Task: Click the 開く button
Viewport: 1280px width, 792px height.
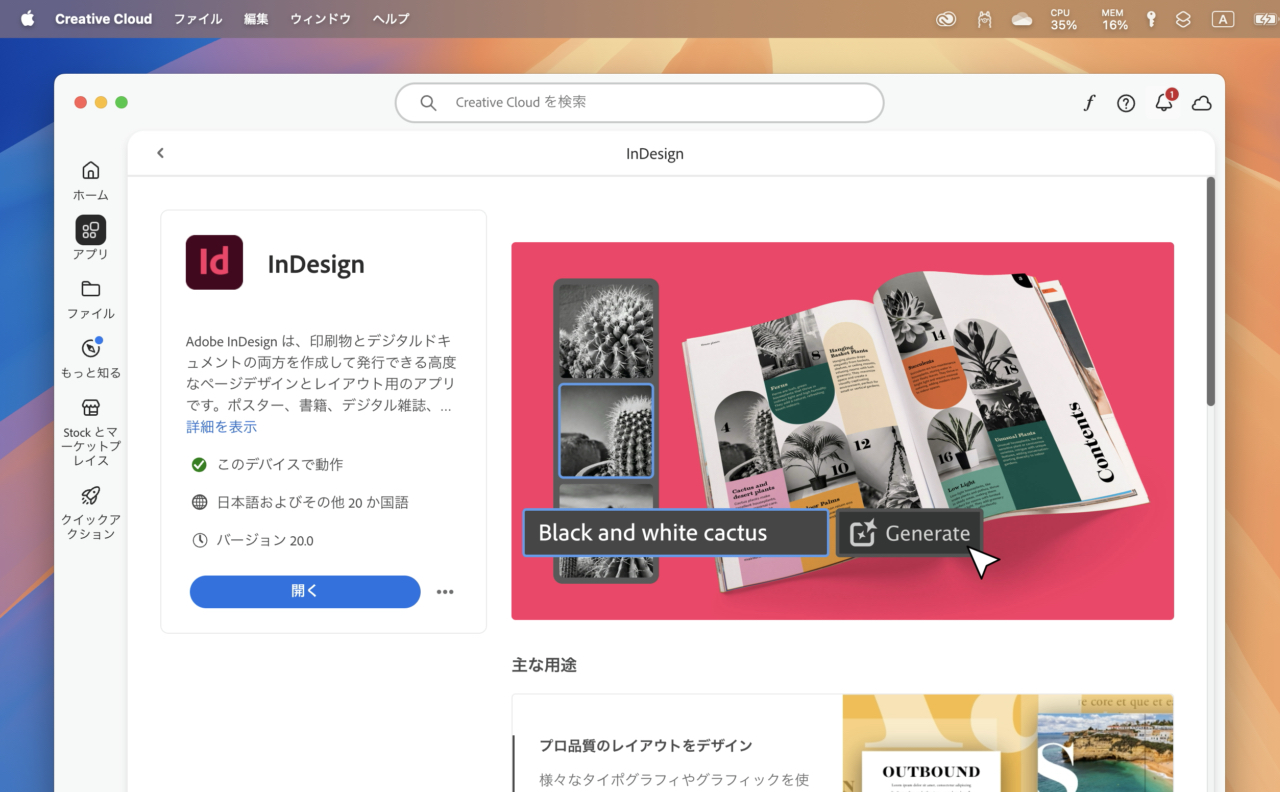Action: pyautogui.click(x=305, y=592)
